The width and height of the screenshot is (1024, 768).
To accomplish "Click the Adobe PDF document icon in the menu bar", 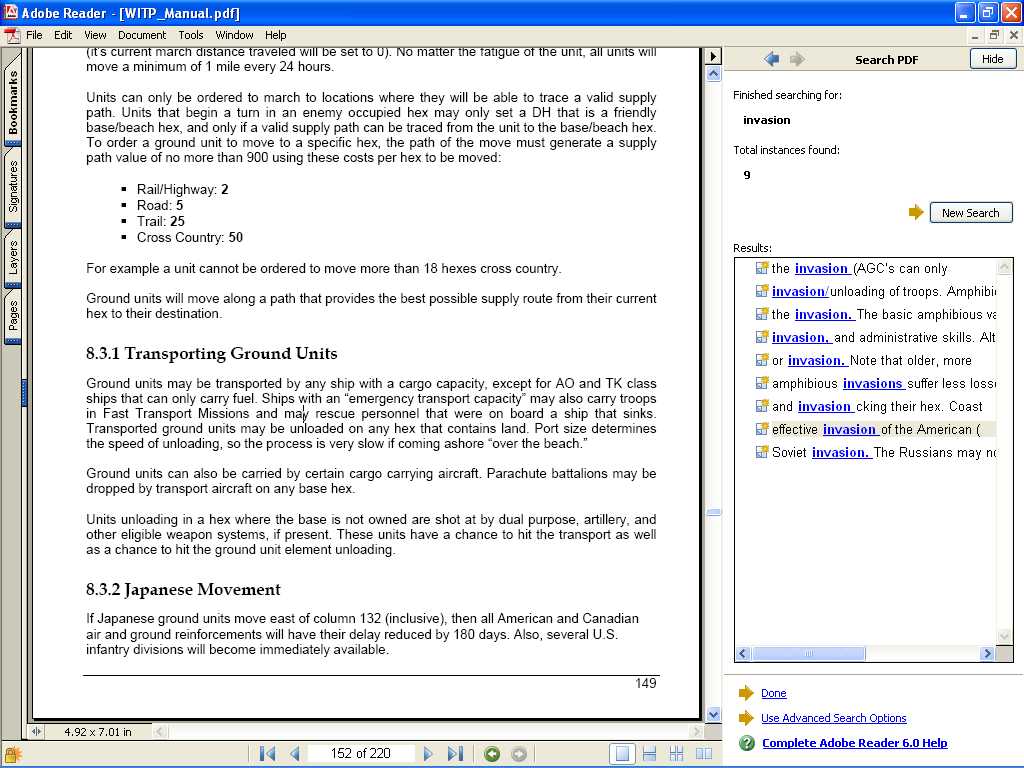I will click(12, 35).
